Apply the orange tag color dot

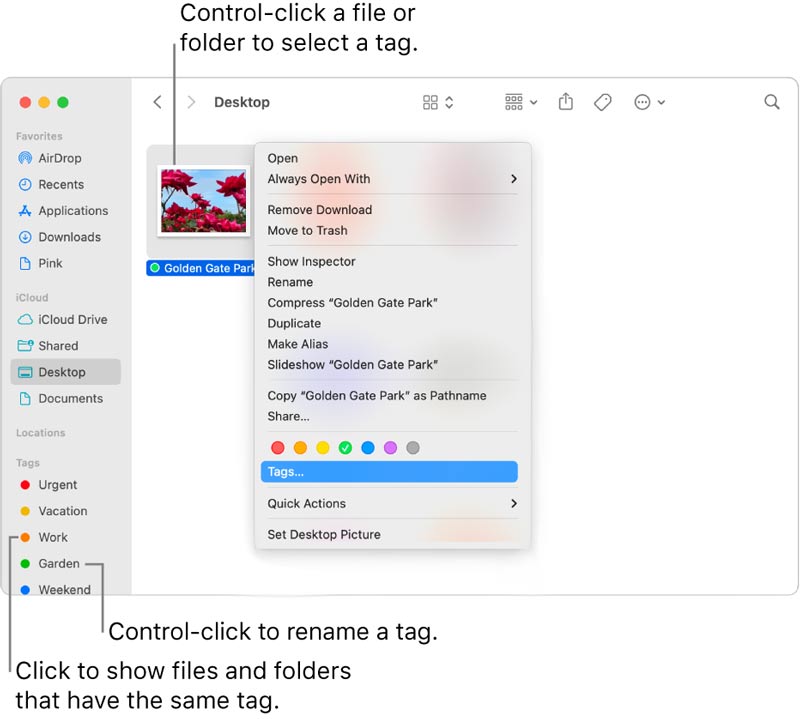click(x=301, y=448)
